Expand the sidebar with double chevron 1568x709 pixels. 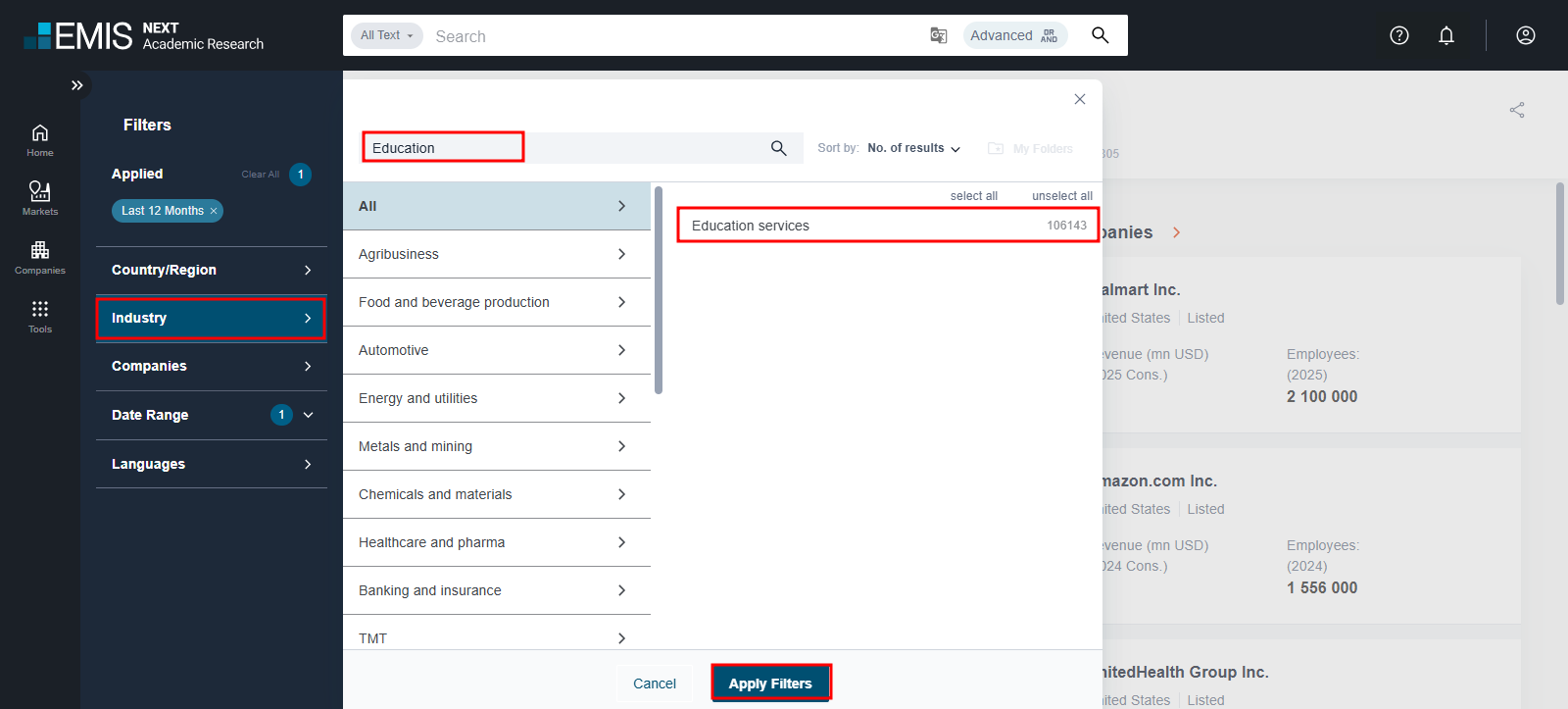click(x=77, y=85)
